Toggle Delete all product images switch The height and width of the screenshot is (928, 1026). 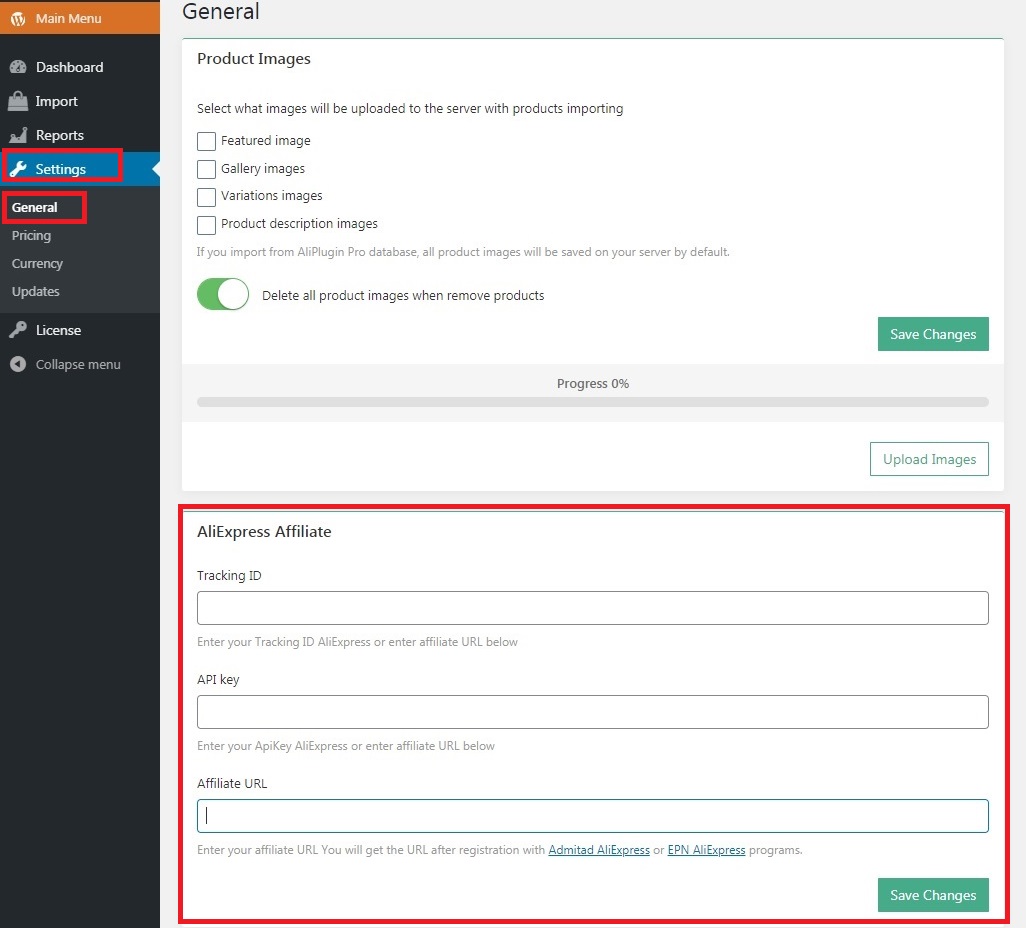tap(223, 294)
